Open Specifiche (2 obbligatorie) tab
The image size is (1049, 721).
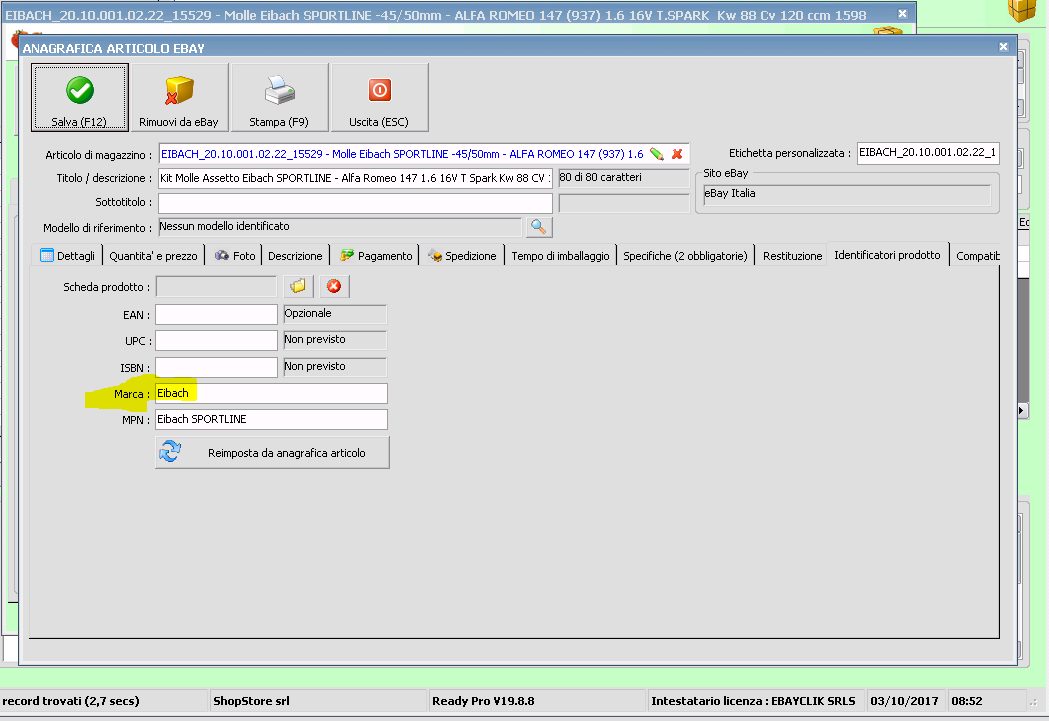[685, 255]
